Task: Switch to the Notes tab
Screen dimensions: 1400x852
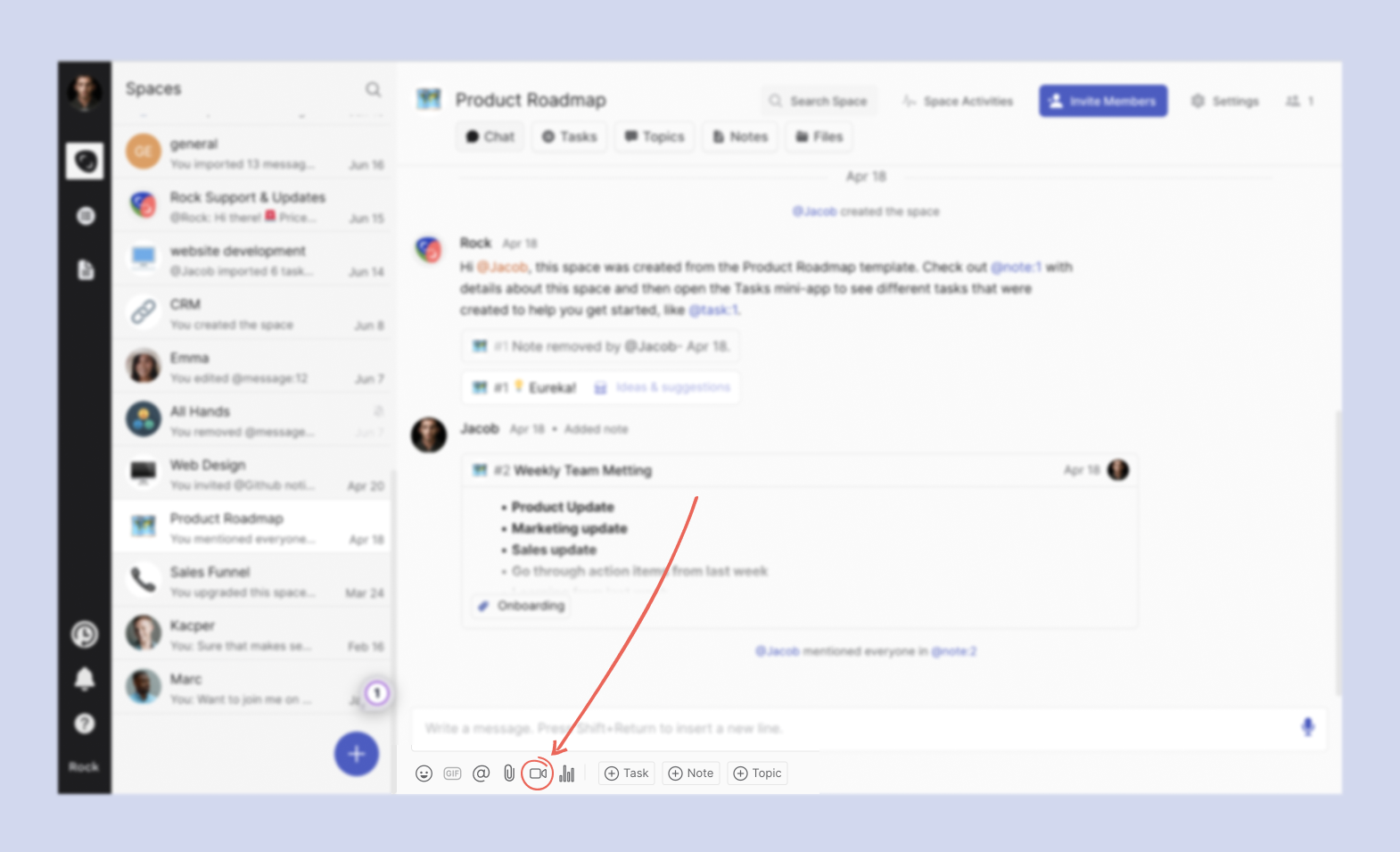Action: pos(740,136)
